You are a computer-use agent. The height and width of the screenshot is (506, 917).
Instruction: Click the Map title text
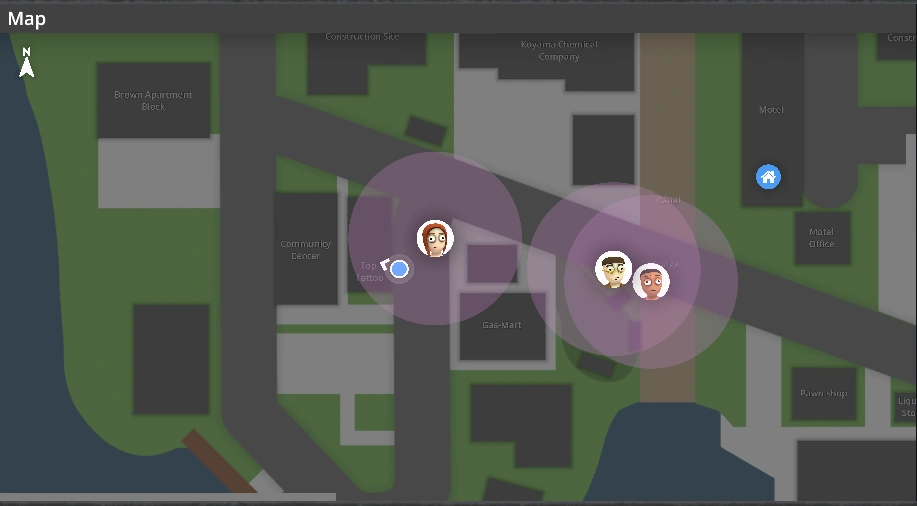(x=27, y=19)
